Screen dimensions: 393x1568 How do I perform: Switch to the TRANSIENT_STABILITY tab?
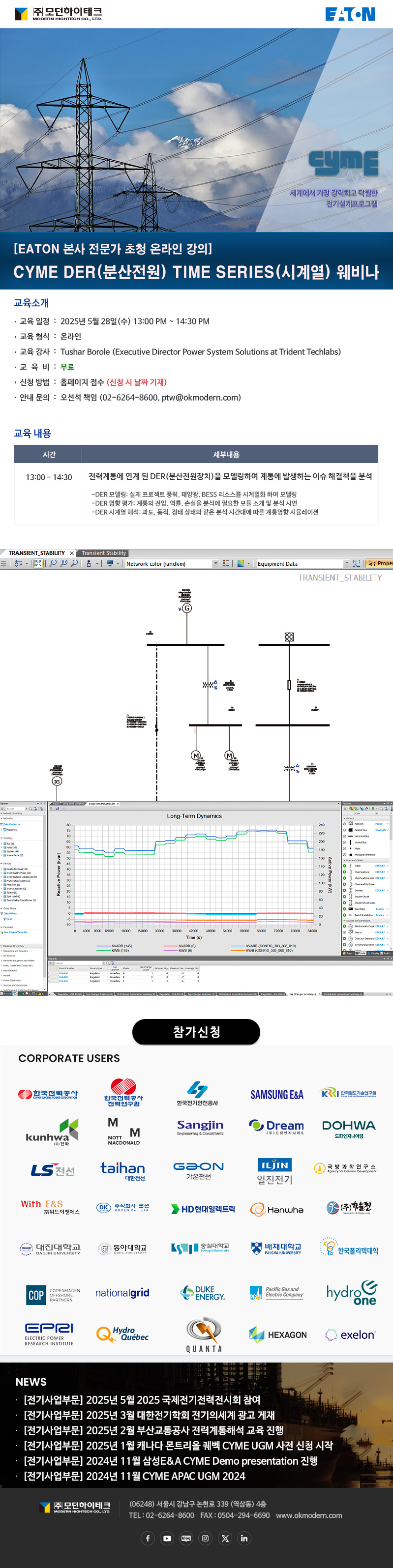(x=36, y=552)
